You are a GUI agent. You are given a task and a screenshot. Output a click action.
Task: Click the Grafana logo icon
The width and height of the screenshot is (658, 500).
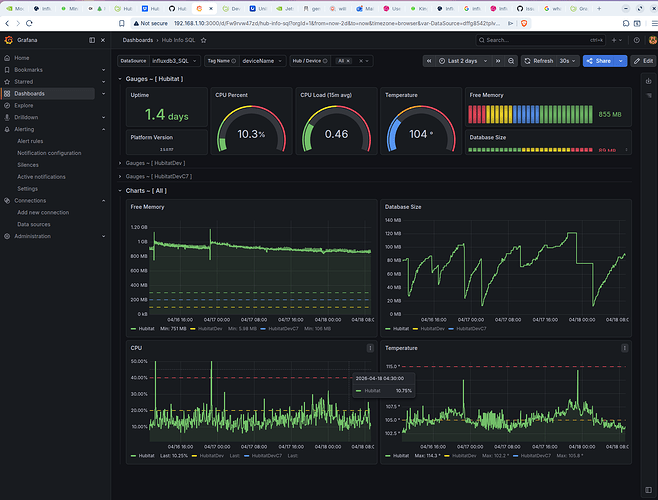click(x=8, y=41)
